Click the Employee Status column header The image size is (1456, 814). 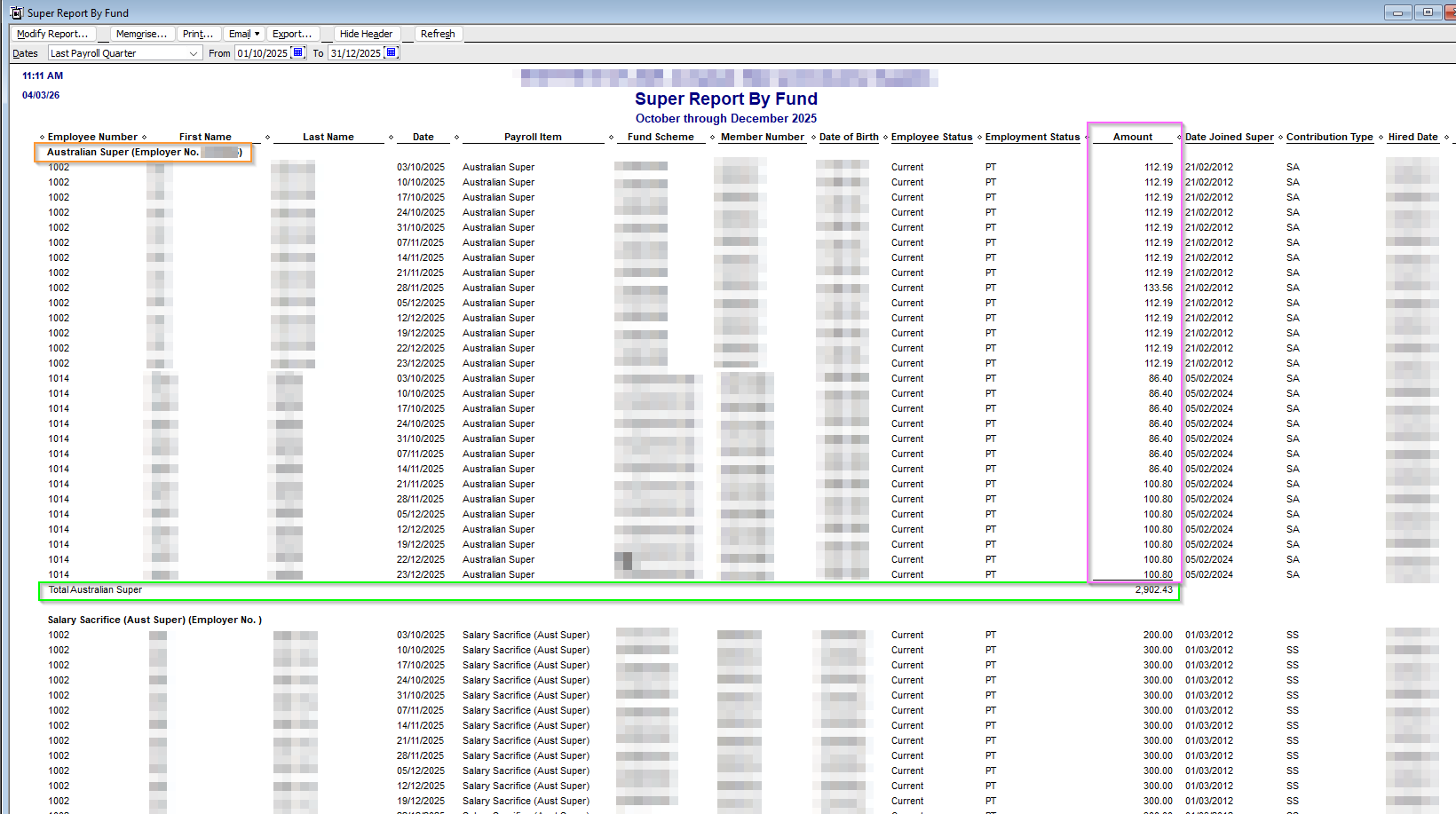click(x=932, y=137)
